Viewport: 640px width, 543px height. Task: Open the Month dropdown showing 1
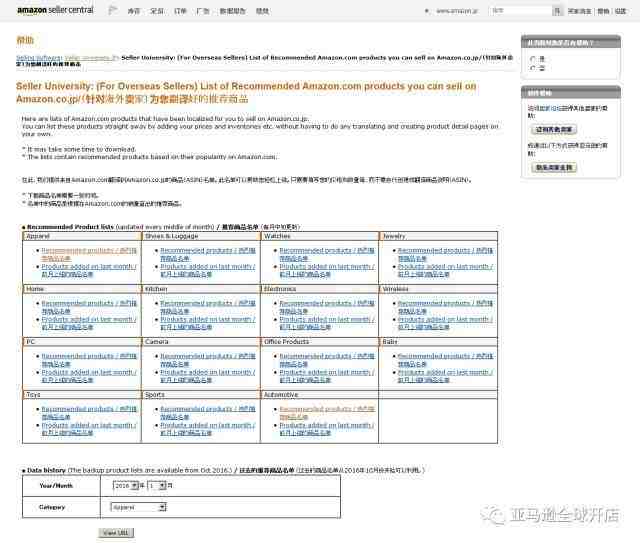156,486
